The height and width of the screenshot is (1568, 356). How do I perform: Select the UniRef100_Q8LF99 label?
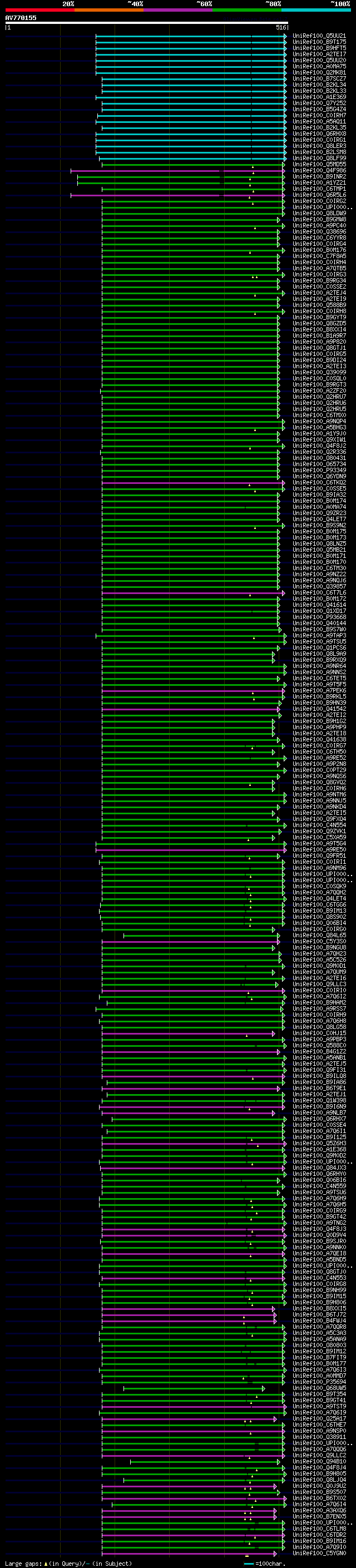pyautogui.click(x=319, y=159)
